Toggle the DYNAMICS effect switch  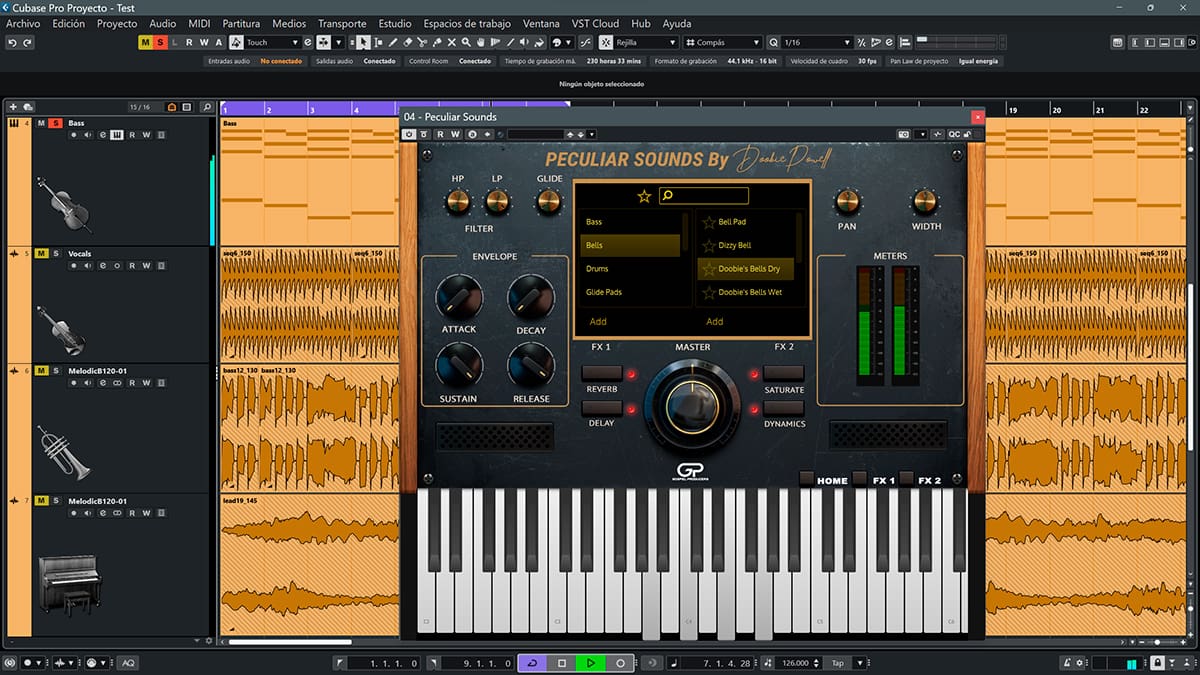point(783,408)
